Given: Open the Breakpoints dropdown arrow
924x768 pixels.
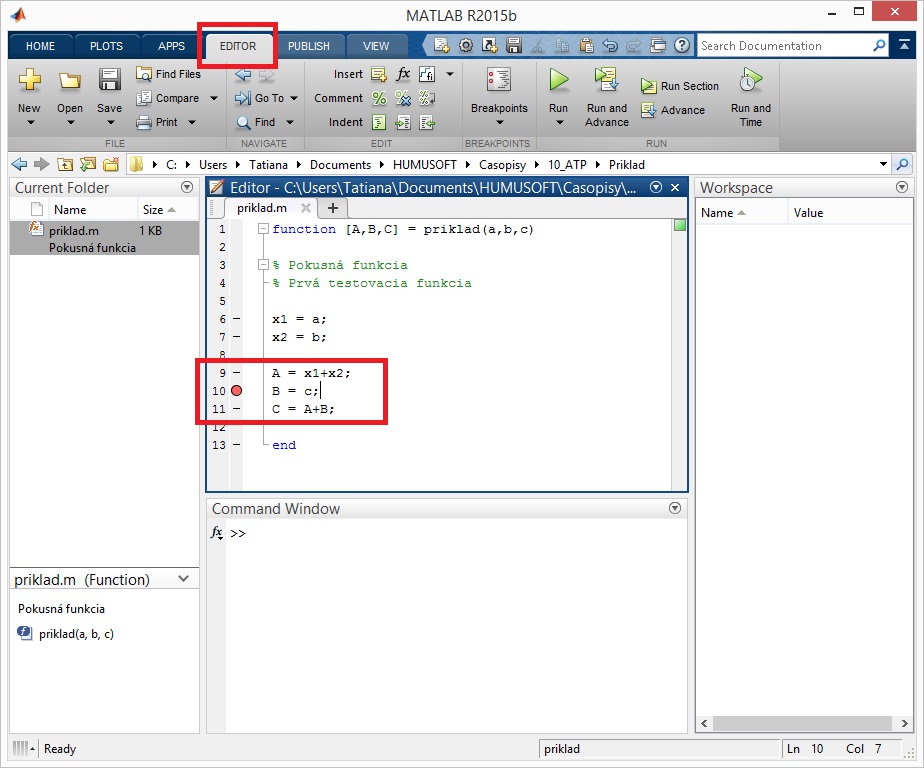Looking at the screenshot, I should tap(500, 123).
